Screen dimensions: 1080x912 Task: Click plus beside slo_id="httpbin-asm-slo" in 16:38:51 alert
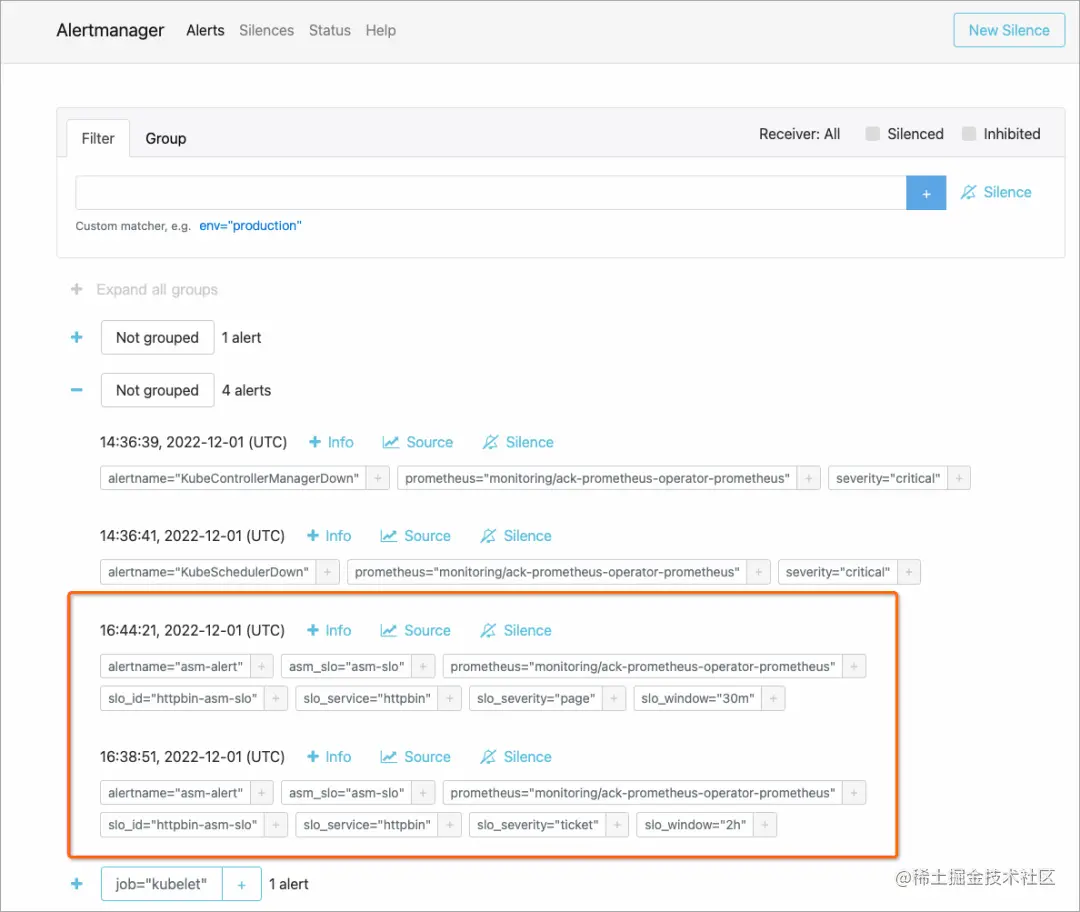[276, 825]
